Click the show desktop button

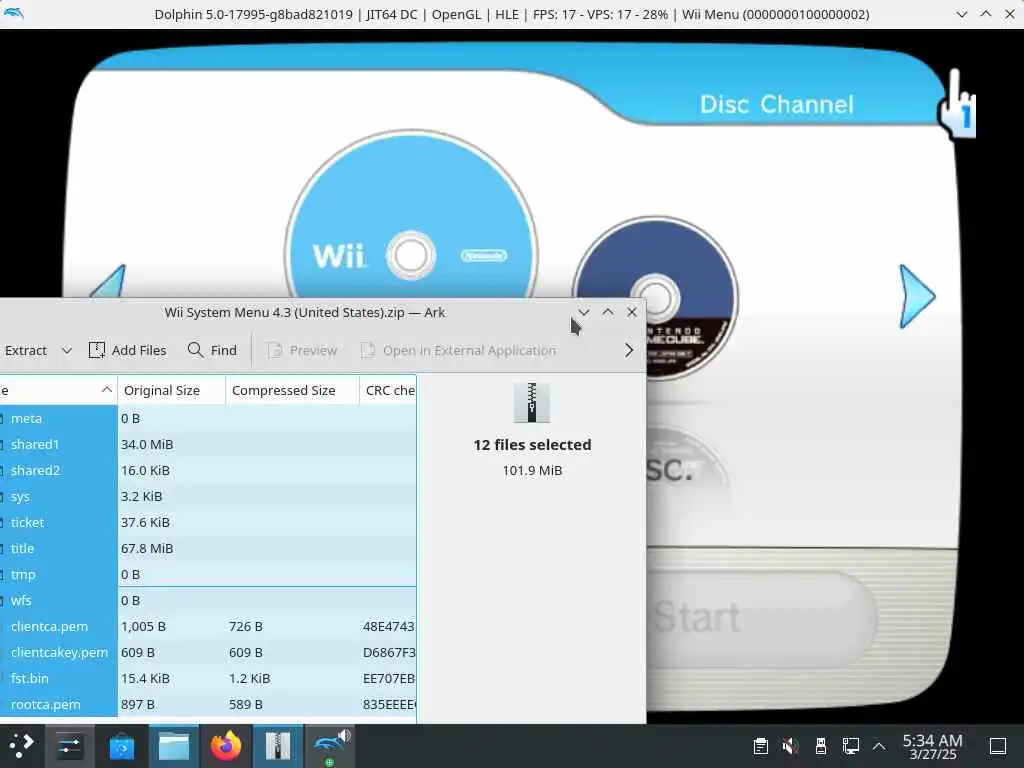point(998,746)
